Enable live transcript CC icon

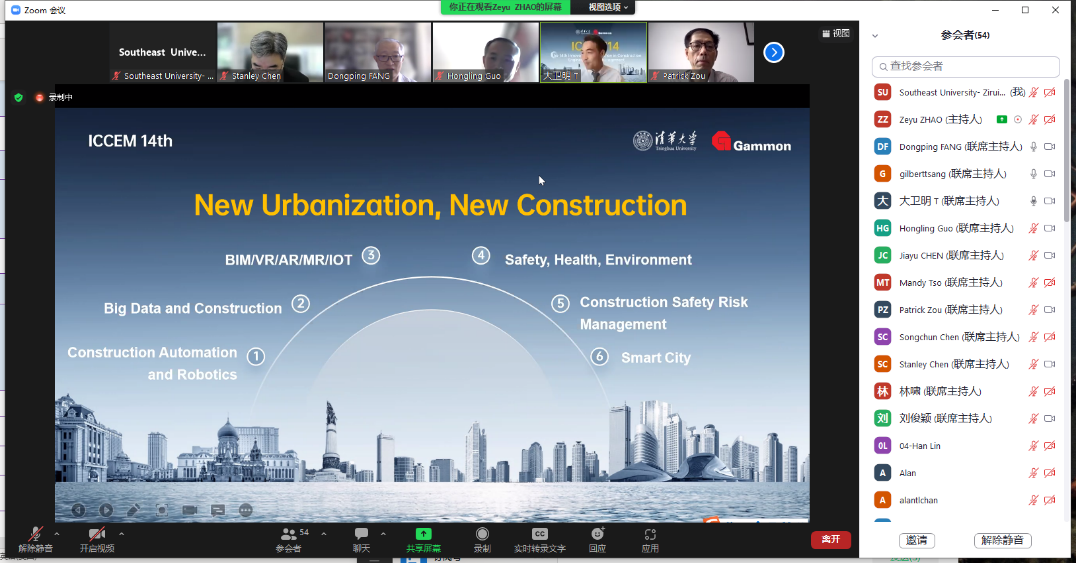540,534
